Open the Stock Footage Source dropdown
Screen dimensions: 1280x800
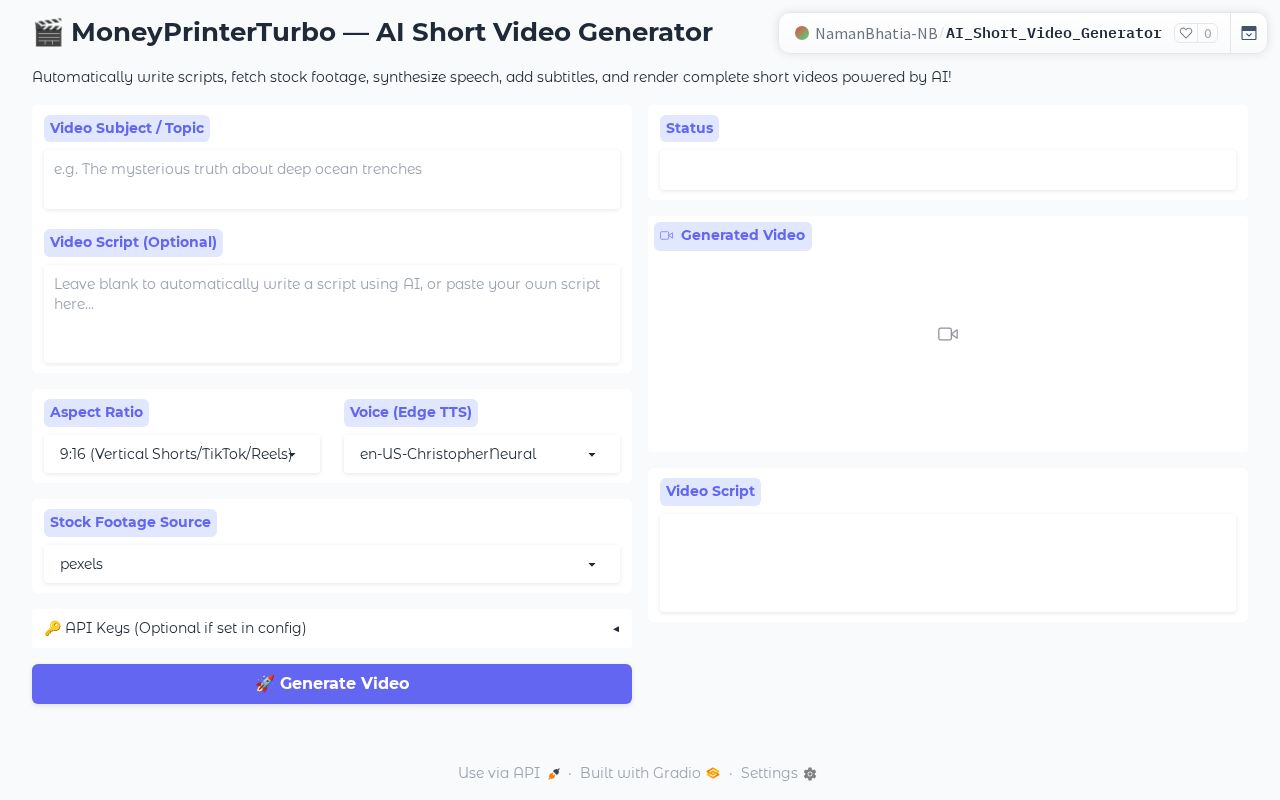[332, 564]
